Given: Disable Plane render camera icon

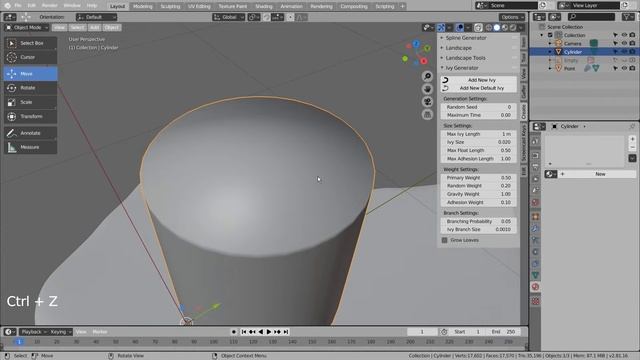Looking at the screenshot, I should click(632, 69).
